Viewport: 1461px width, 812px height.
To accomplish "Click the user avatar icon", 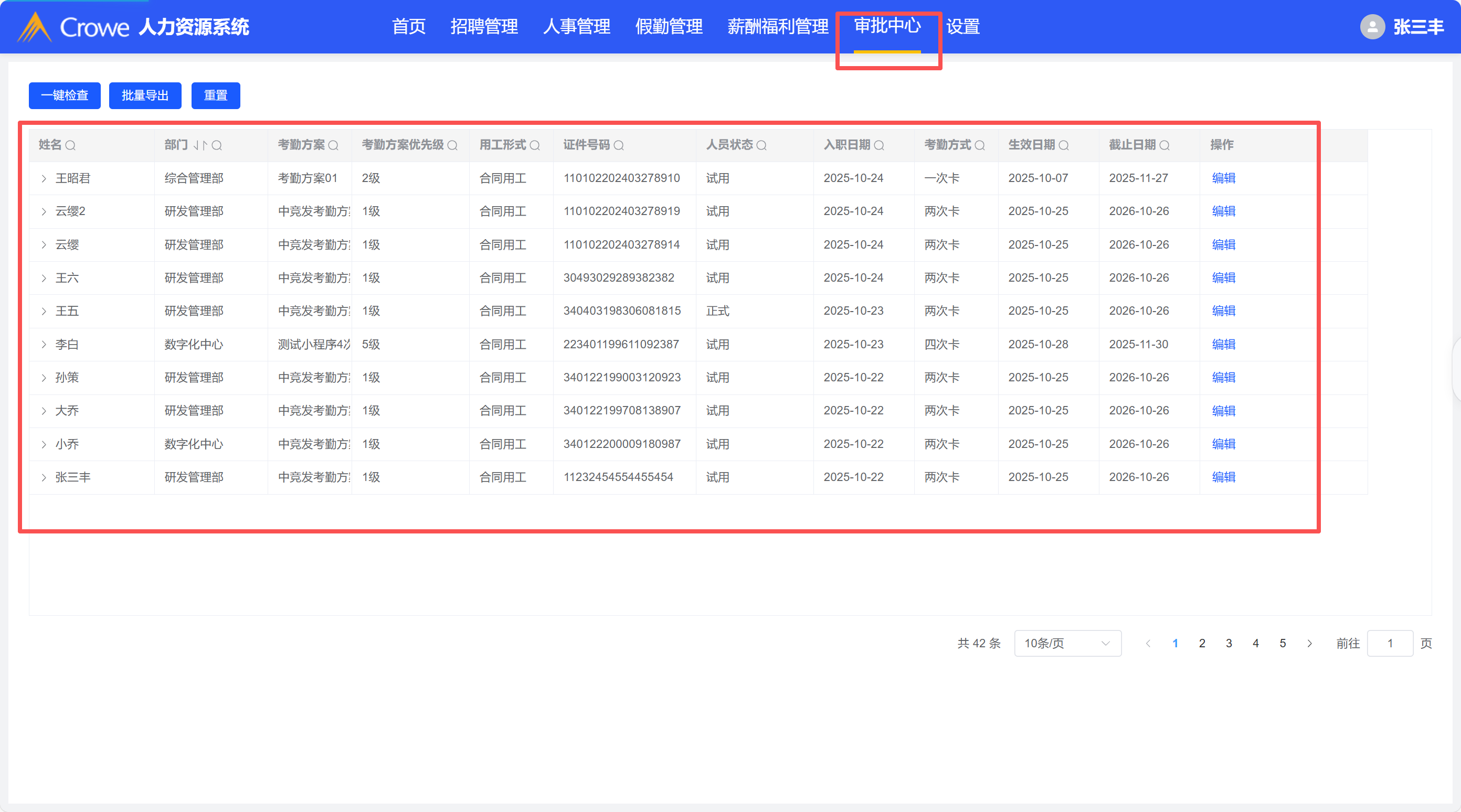I will click(1372, 27).
